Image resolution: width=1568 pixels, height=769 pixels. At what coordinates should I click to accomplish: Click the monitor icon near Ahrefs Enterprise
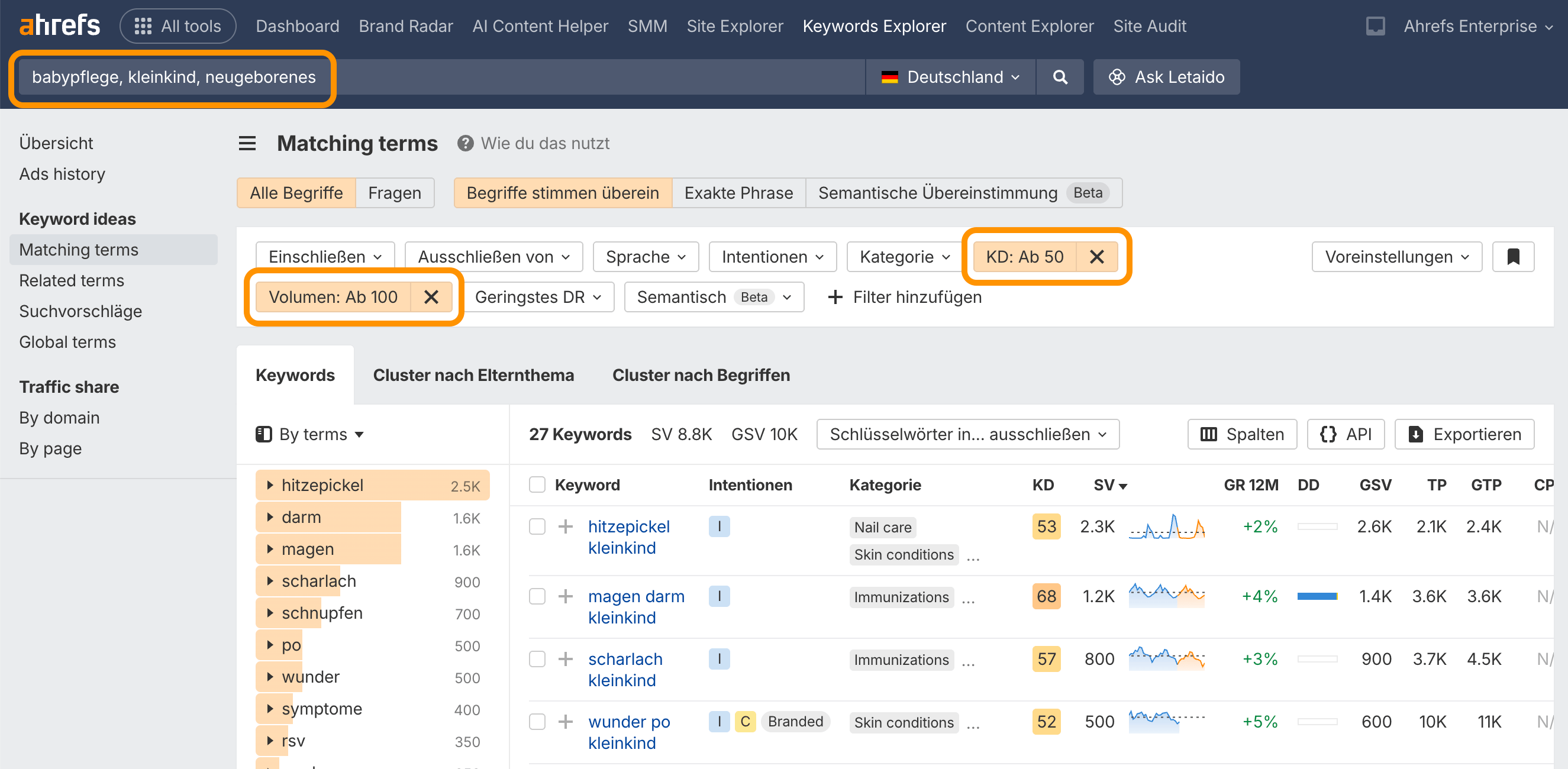[x=1375, y=26]
